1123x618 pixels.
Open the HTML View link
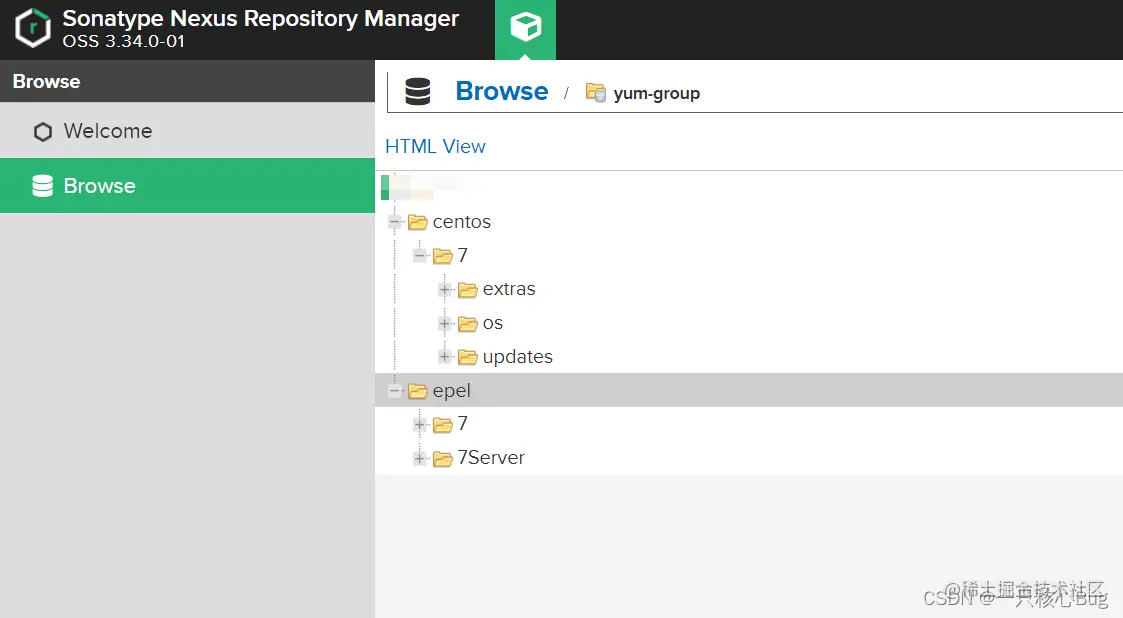(435, 146)
